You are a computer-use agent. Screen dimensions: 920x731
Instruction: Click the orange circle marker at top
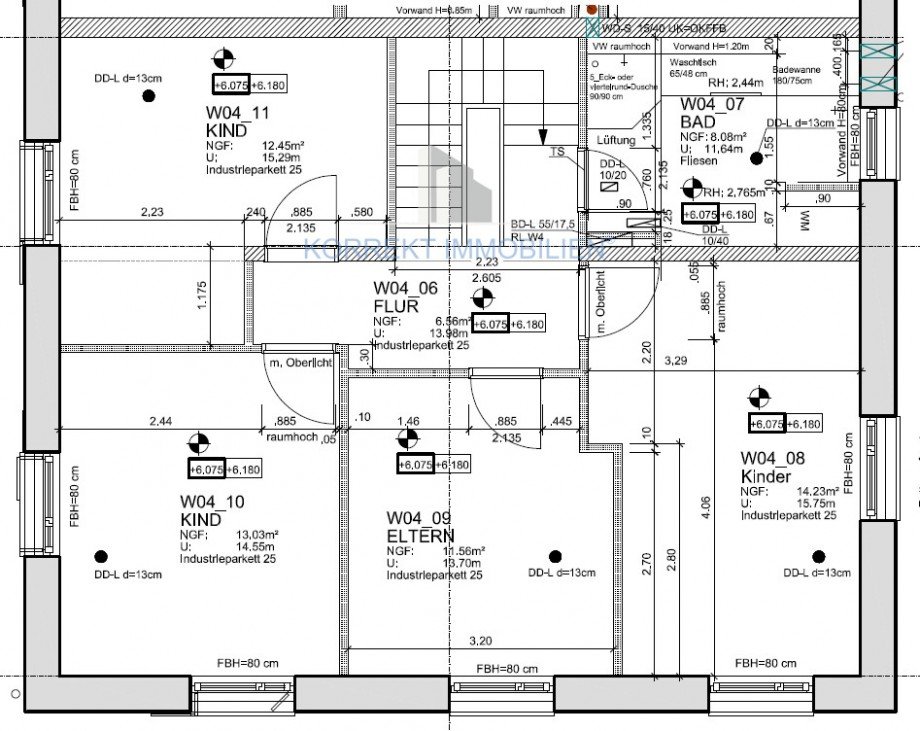point(591,9)
